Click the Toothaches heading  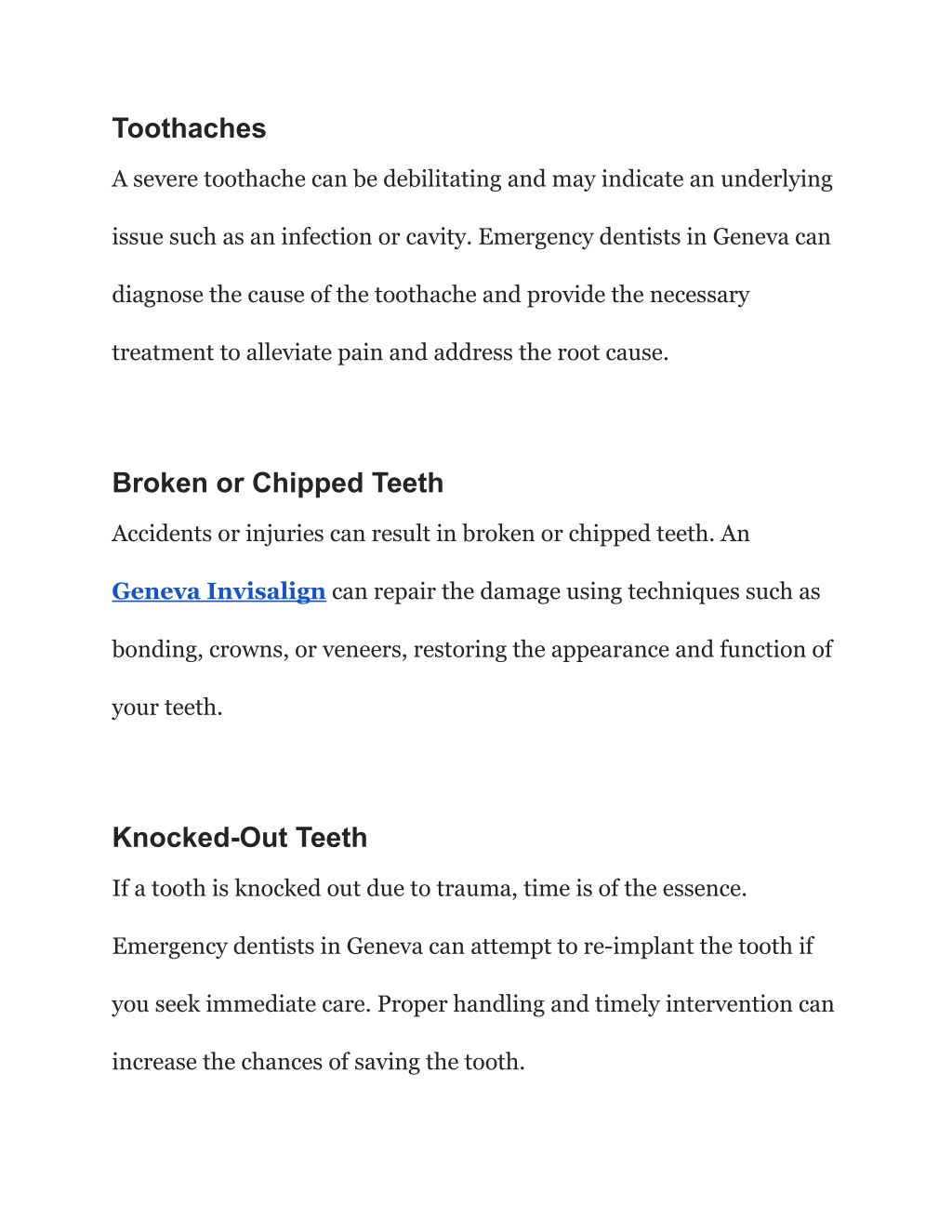[189, 128]
